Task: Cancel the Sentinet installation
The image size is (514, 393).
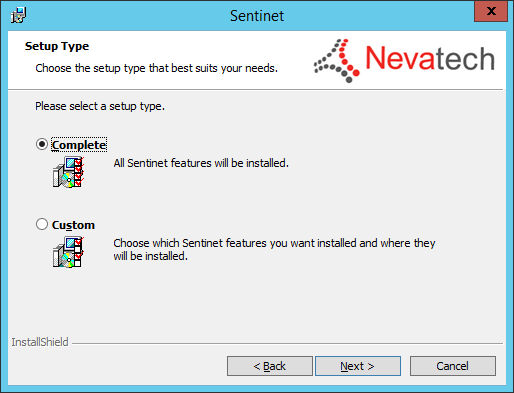Action: 453,366
